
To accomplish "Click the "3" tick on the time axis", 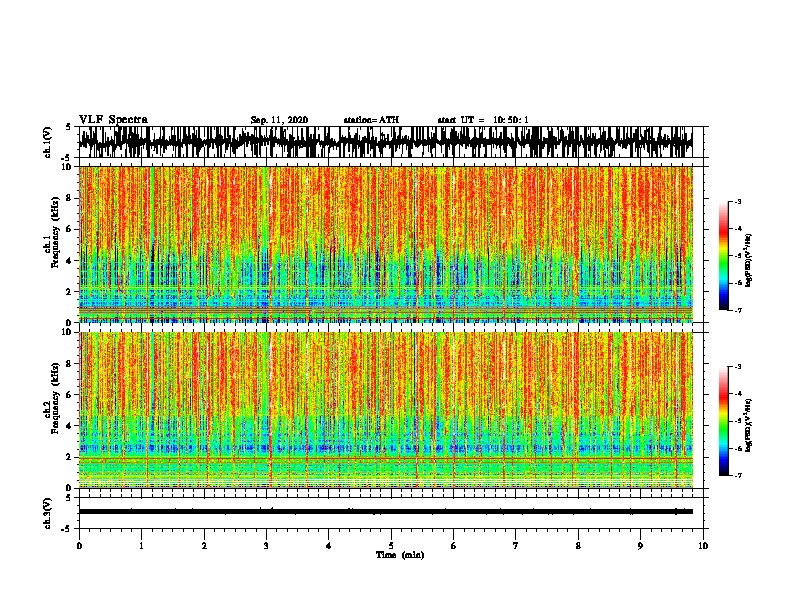I will pos(266,546).
